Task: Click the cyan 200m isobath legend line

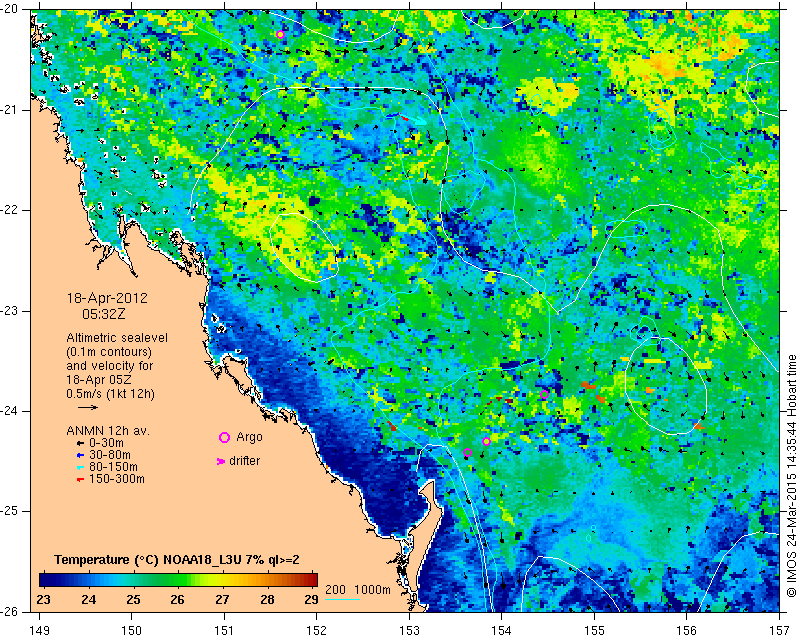Action: (x=342, y=599)
